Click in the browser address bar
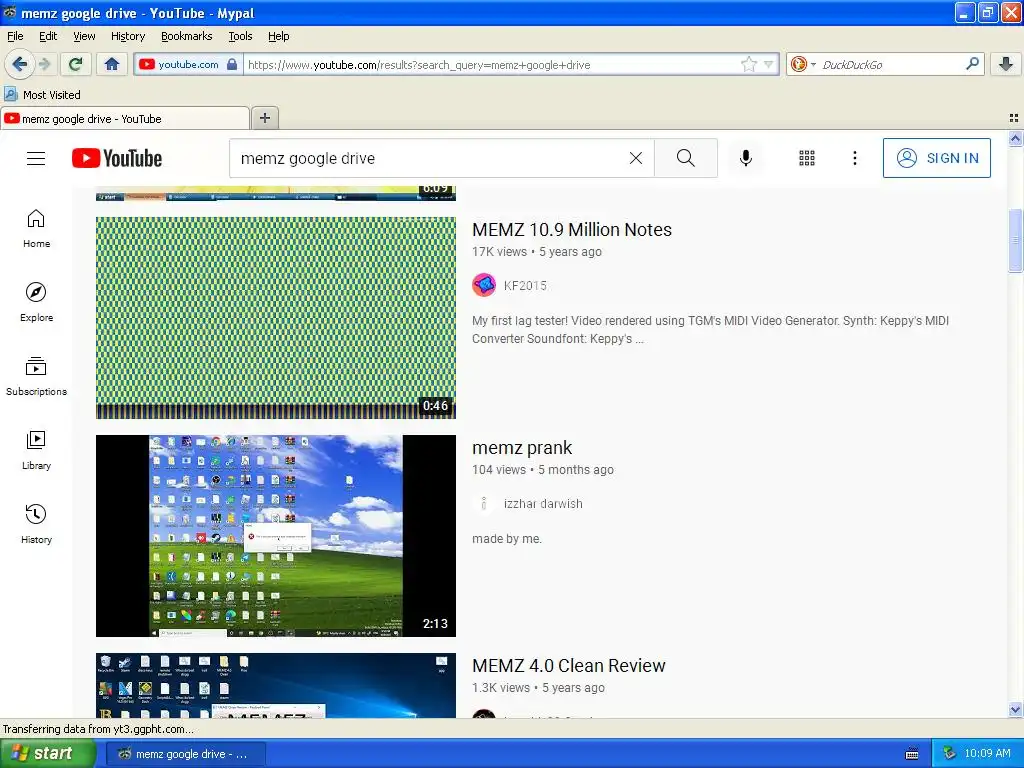 pos(490,64)
